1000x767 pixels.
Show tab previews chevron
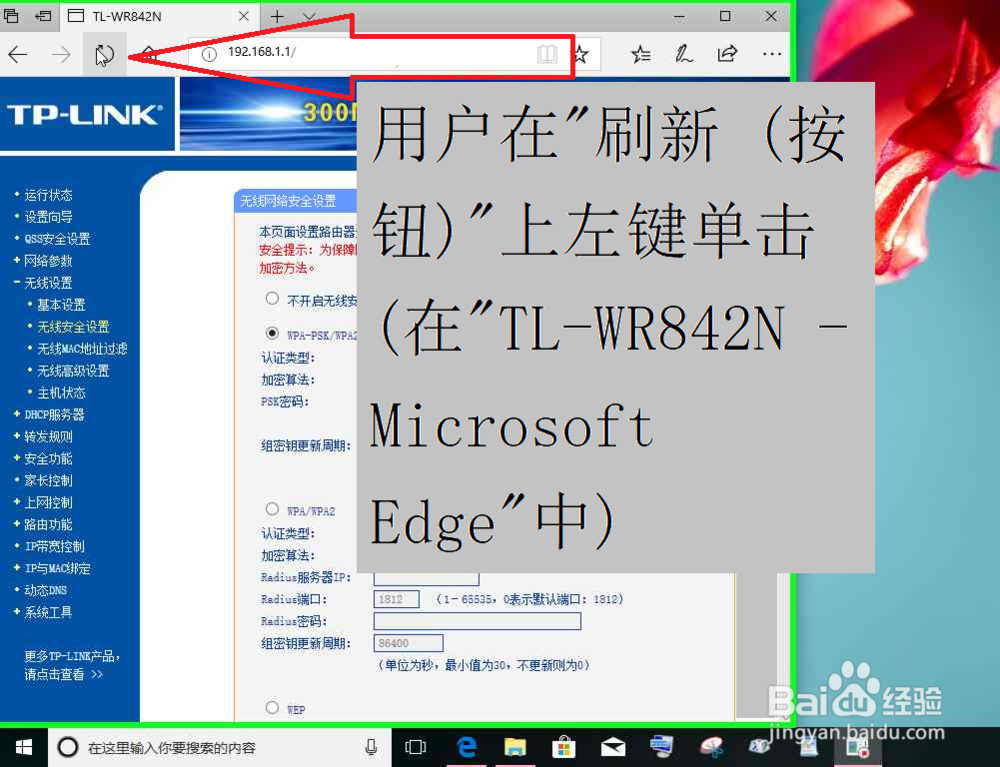[309, 16]
